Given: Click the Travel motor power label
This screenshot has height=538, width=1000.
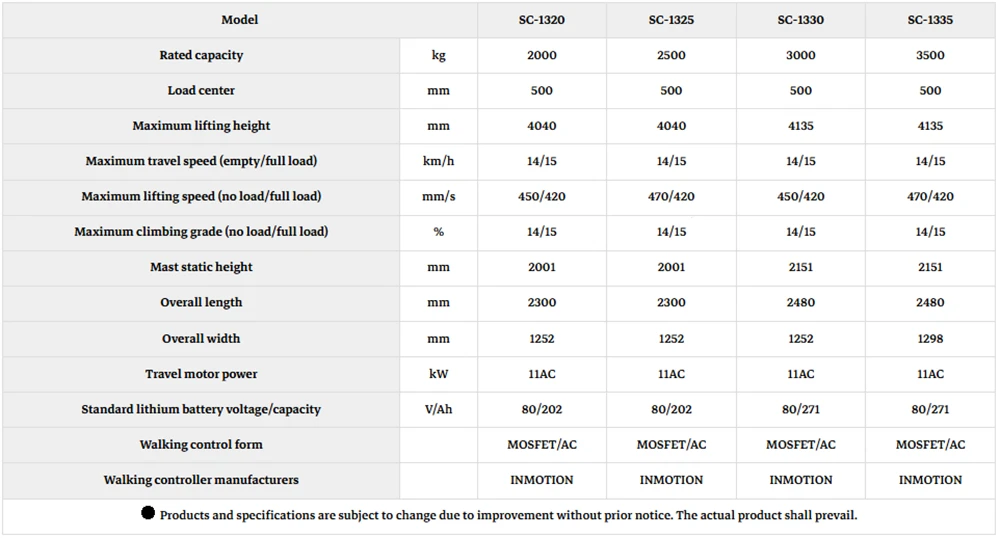Looking at the screenshot, I should 201,374.
